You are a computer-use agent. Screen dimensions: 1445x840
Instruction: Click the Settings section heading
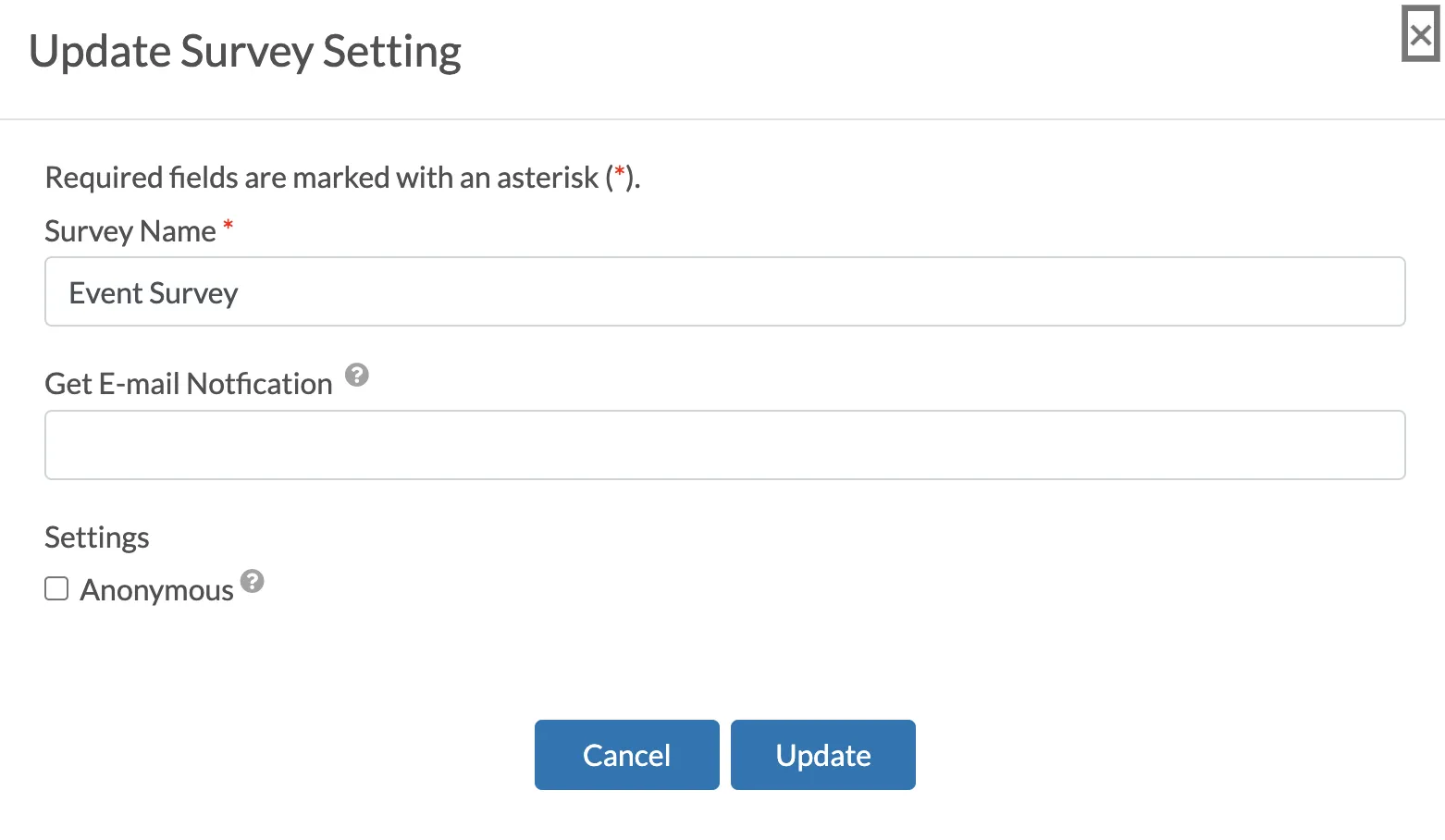pyautogui.click(x=97, y=537)
